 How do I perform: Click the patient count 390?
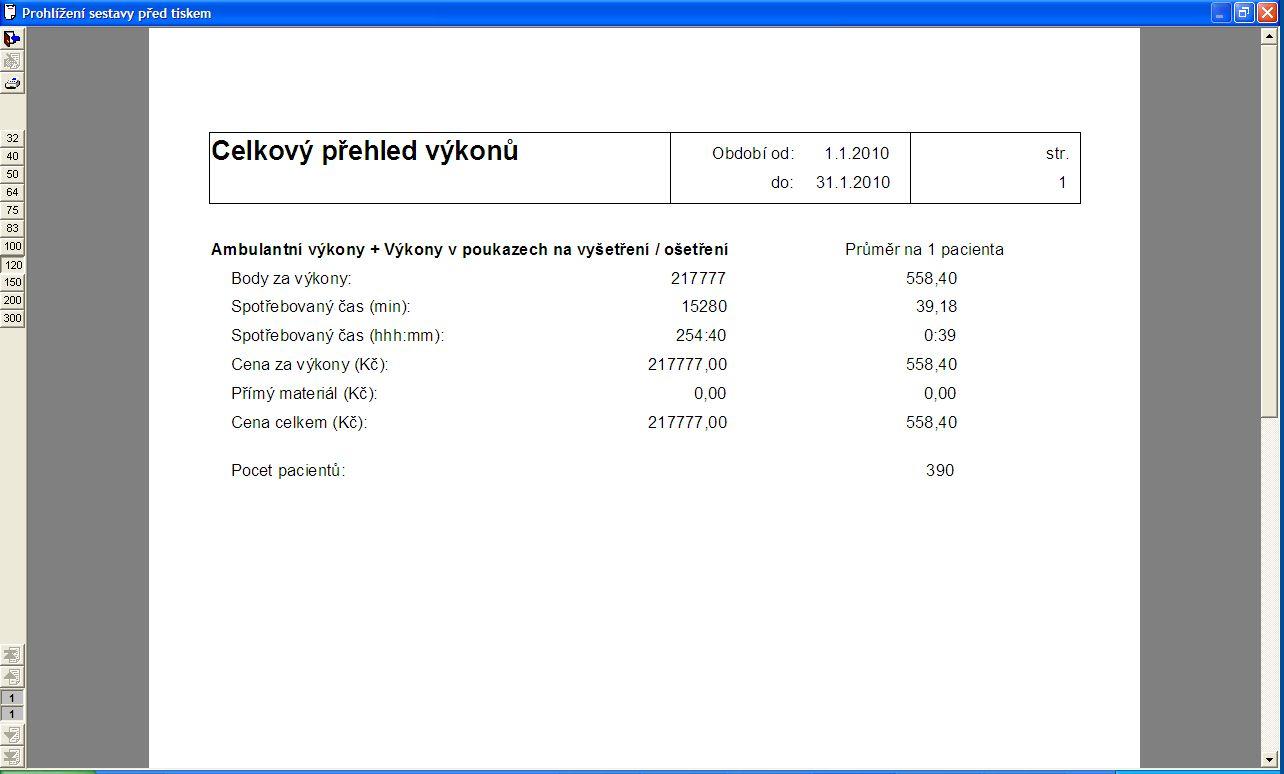[940, 470]
